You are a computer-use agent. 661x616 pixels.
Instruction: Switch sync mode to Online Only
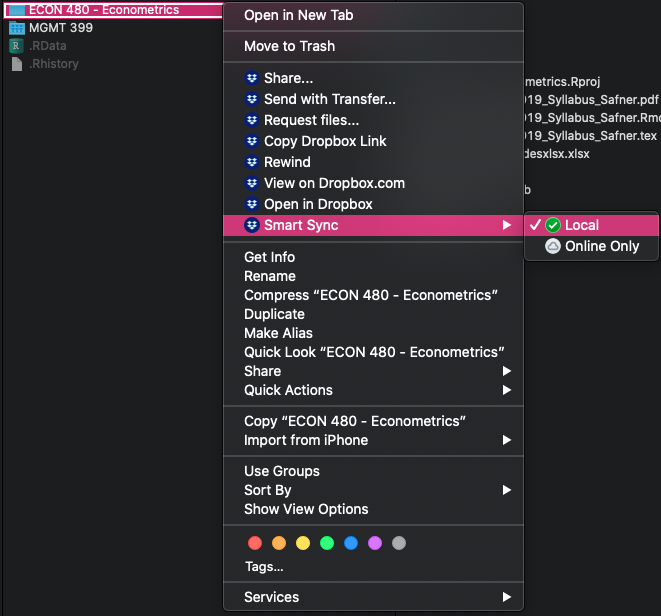(601, 246)
